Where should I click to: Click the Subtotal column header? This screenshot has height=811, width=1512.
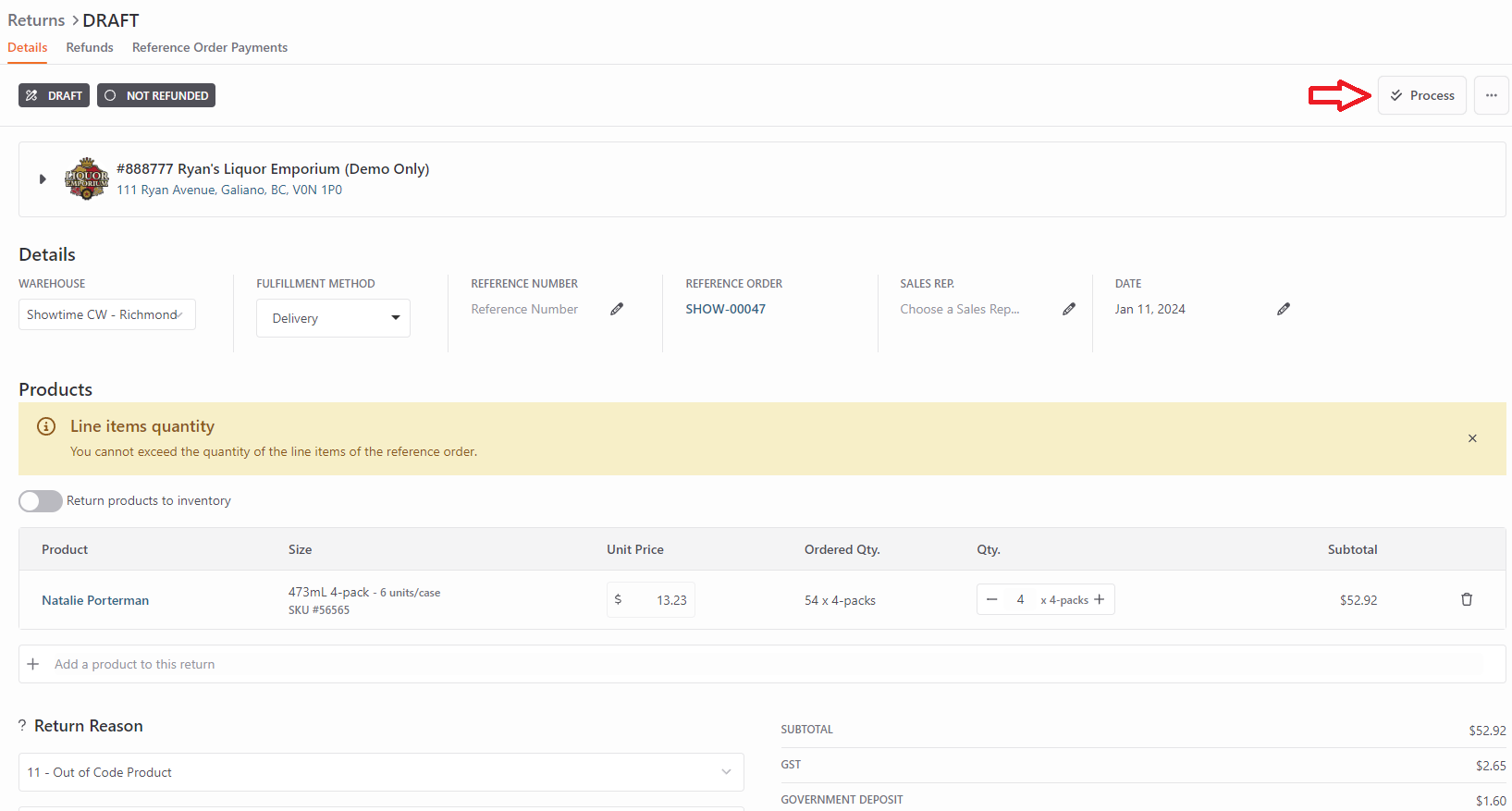pos(1352,549)
